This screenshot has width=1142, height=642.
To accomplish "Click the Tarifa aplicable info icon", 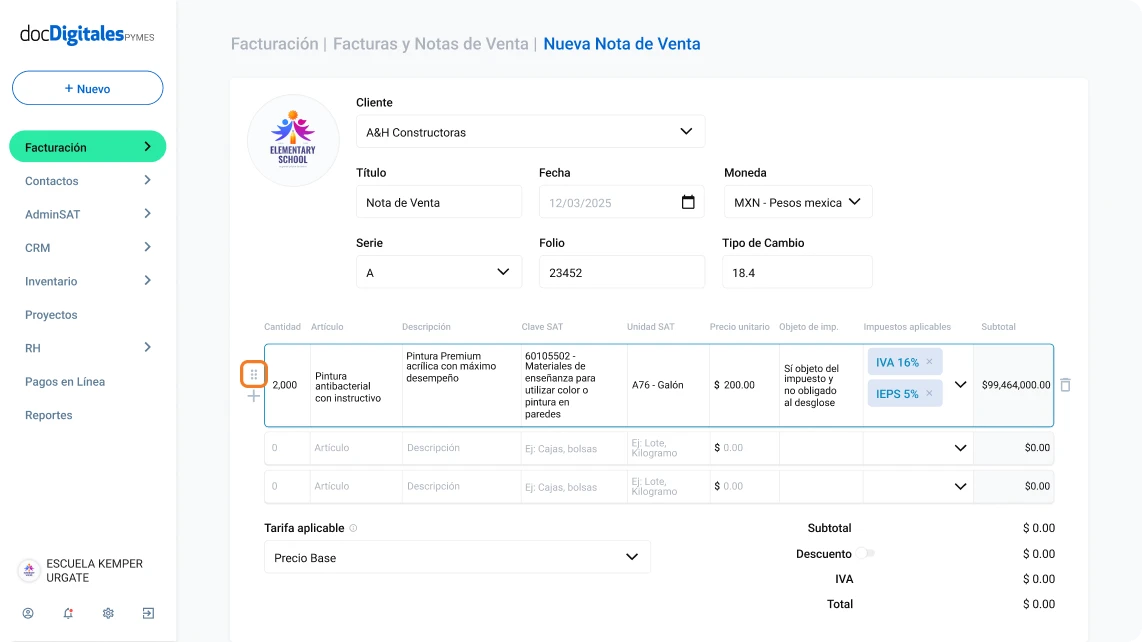I will point(353,528).
